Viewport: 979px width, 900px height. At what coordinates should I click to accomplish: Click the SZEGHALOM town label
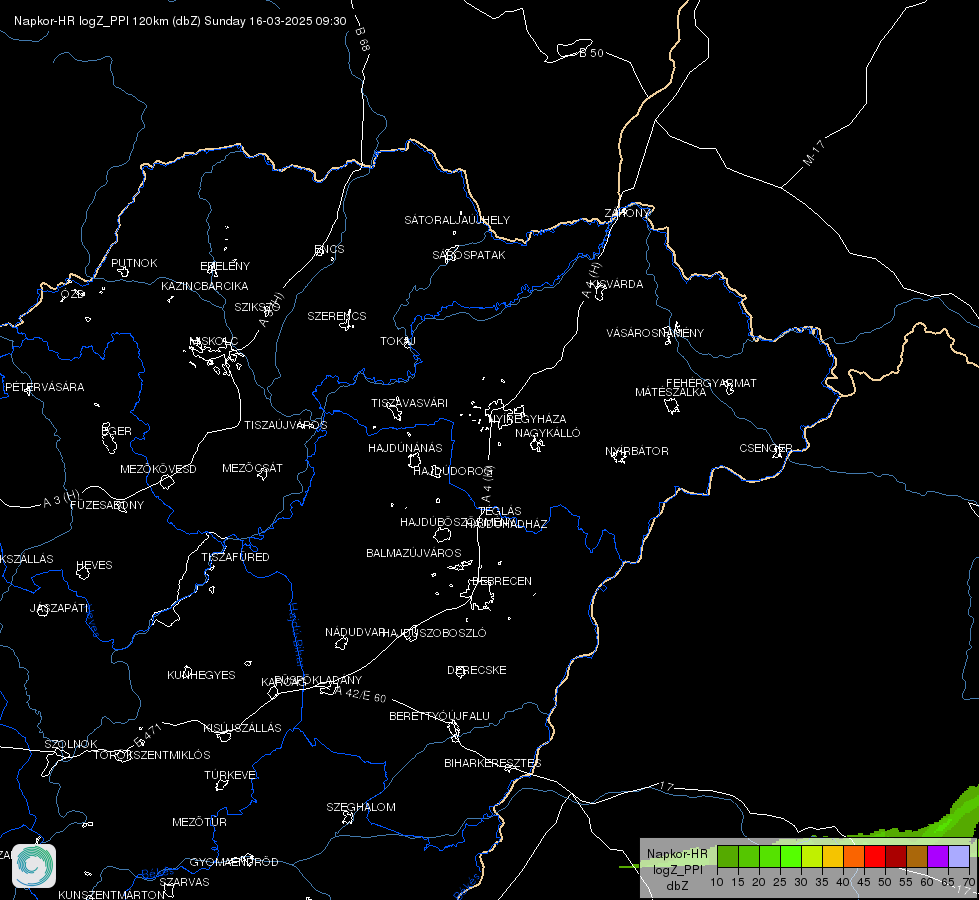(x=361, y=807)
